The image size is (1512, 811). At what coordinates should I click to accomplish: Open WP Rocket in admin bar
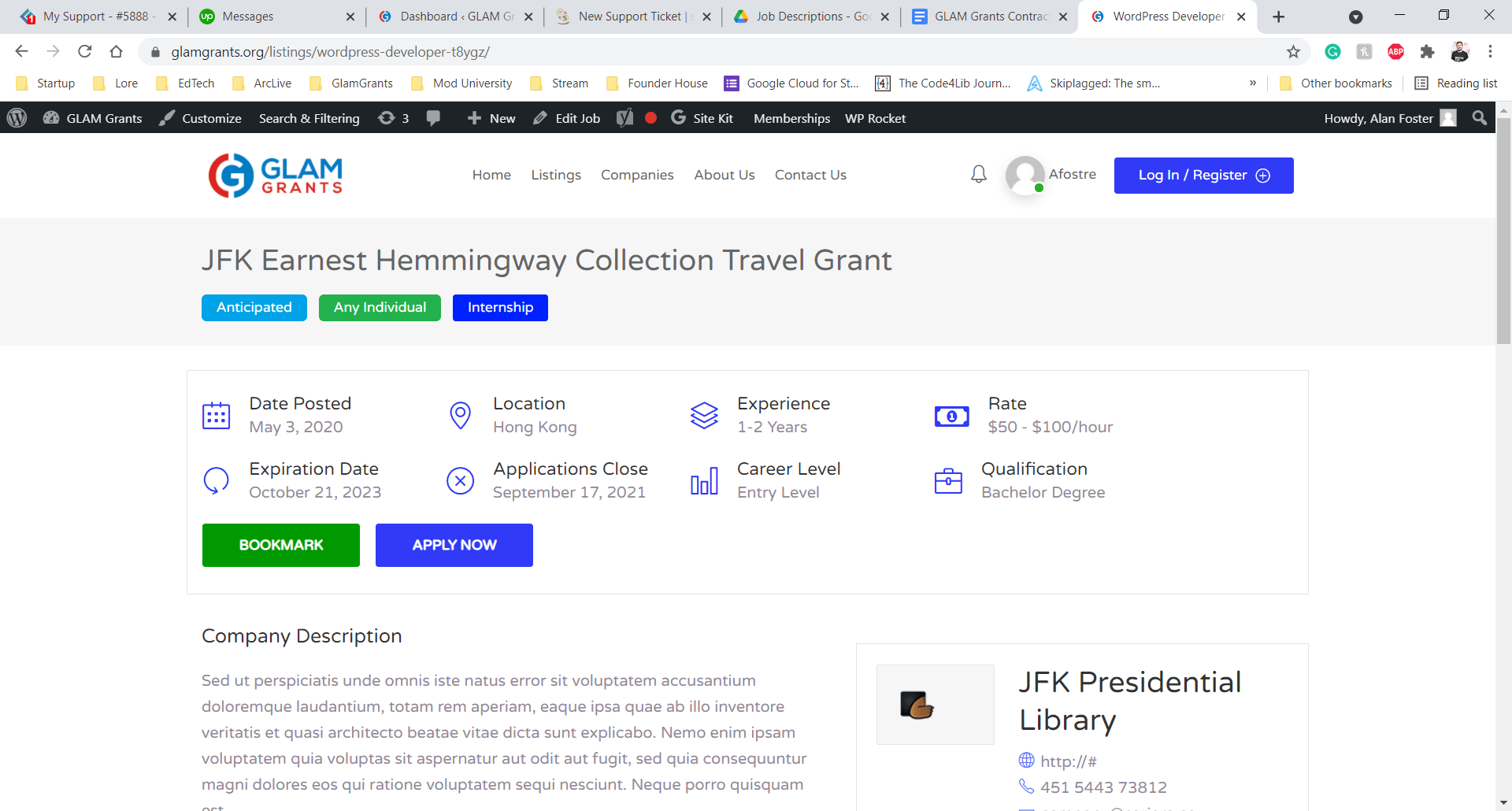[875, 118]
